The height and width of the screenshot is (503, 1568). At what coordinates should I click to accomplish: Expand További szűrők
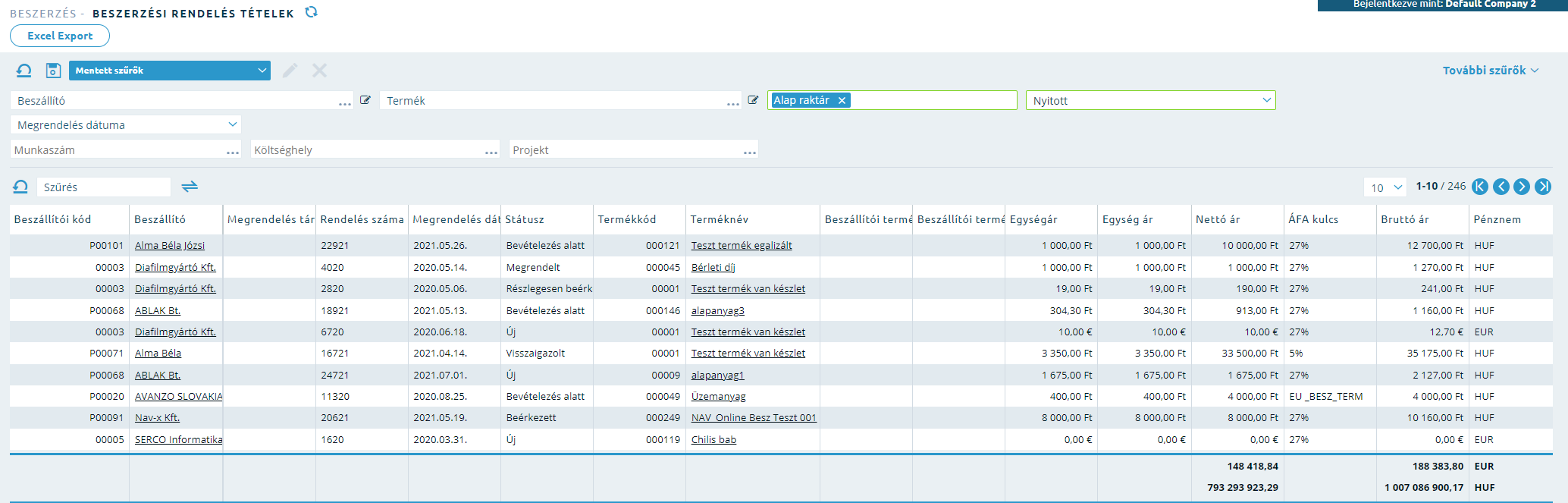pos(1491,70)
